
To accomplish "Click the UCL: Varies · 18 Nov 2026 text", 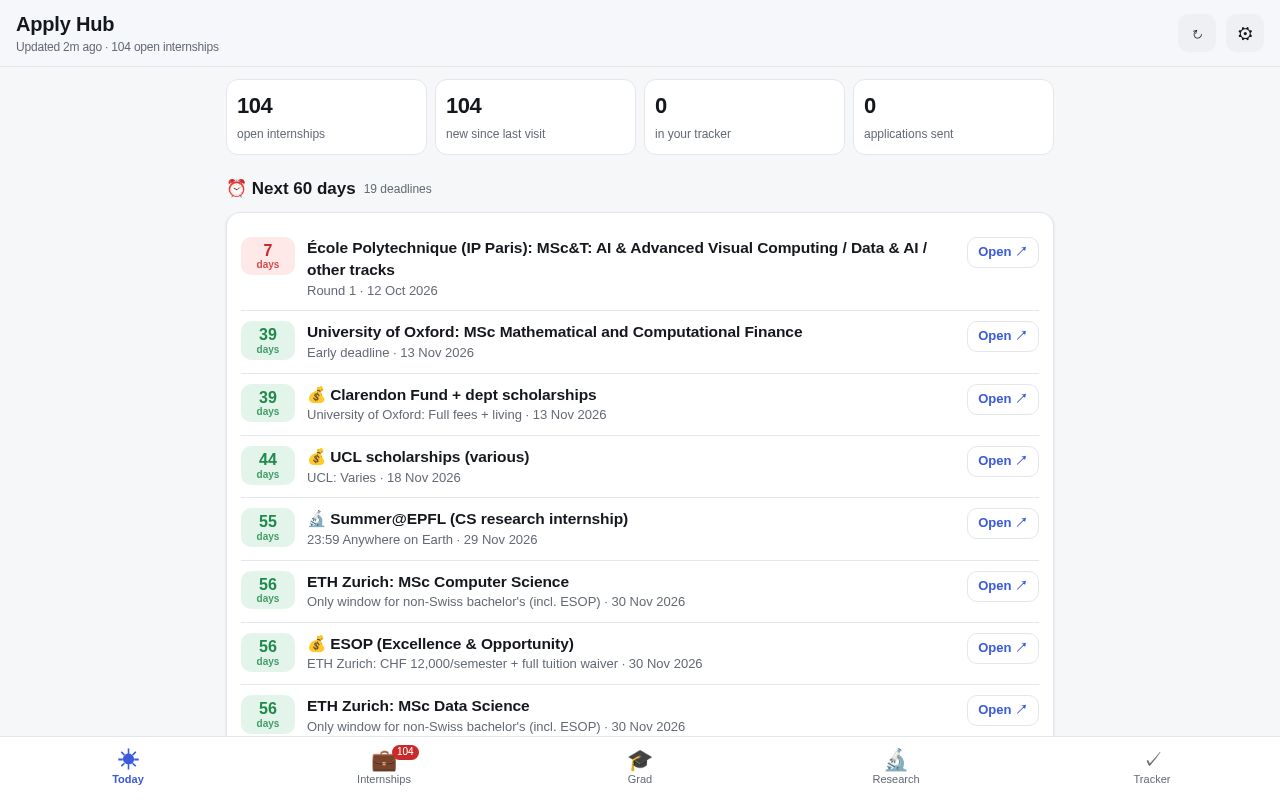I will (x=384, y=478).
